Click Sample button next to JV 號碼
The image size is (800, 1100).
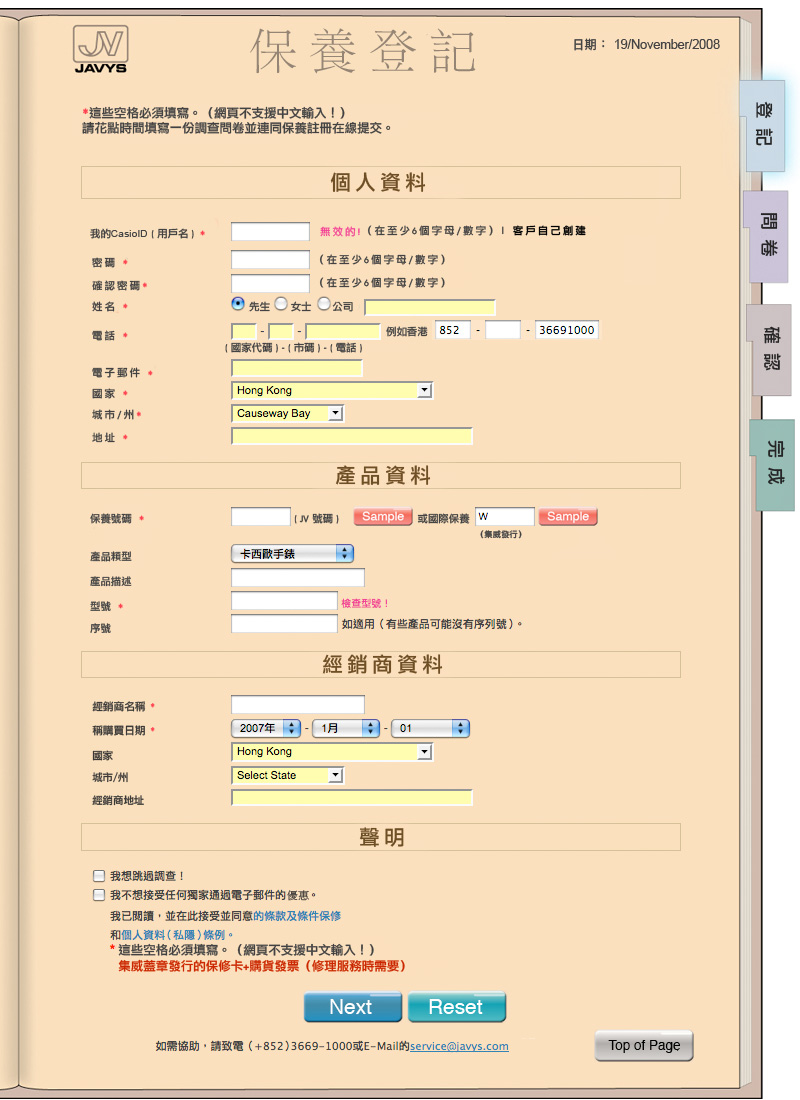pyautogui.click(x=382, y=517)
